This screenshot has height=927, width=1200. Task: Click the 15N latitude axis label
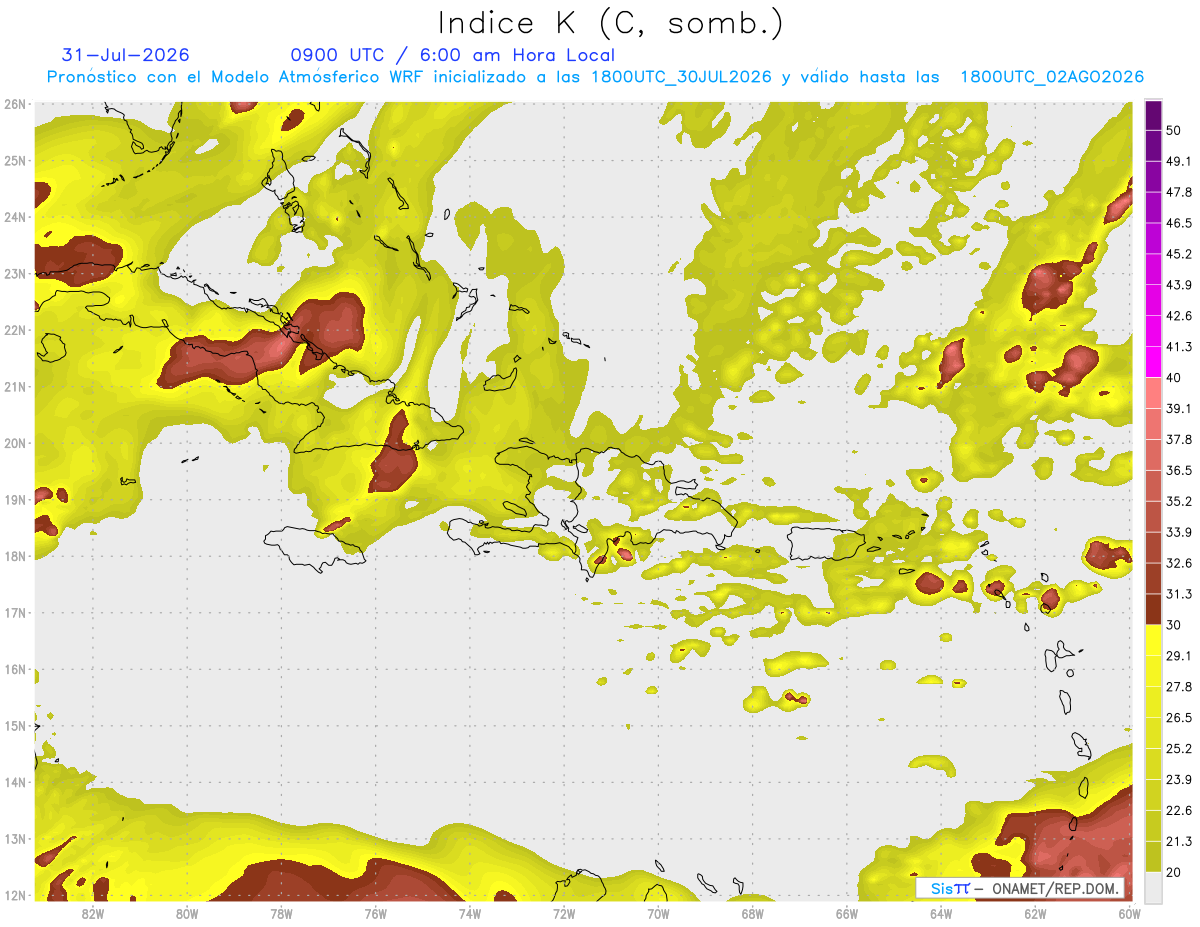15,725
